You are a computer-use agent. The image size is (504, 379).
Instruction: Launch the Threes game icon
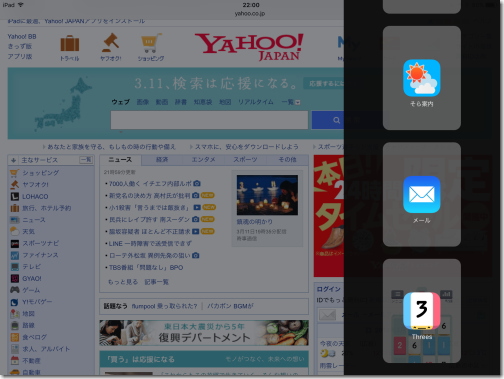click(x=422, y=311)
